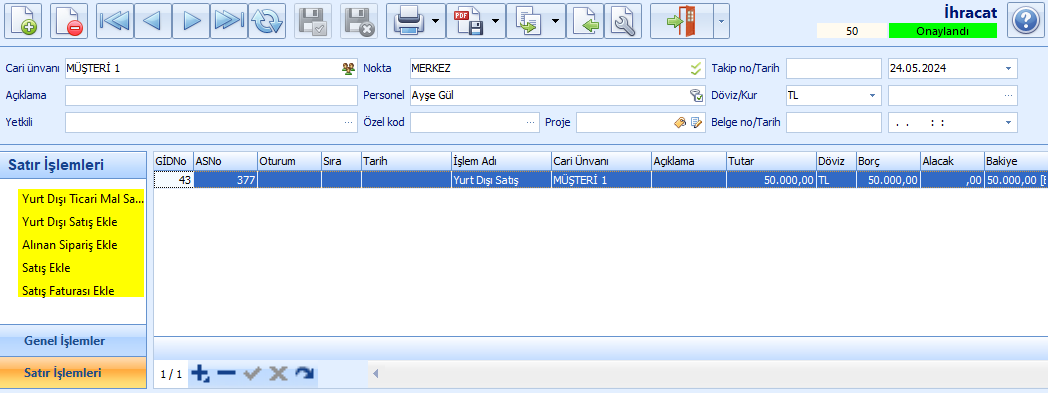The height and width of the screenshot is (393, 1048).
Task: Sort by GİDNo column header
Action: point(173,161)
